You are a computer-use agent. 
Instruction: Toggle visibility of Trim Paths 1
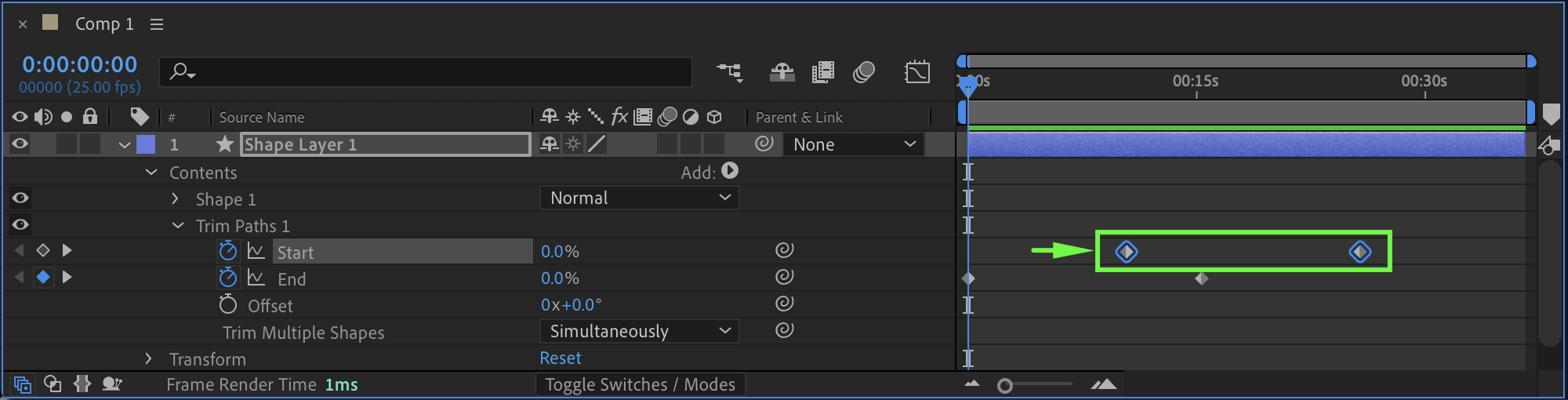pyautogui.click(x=20, y=225)
